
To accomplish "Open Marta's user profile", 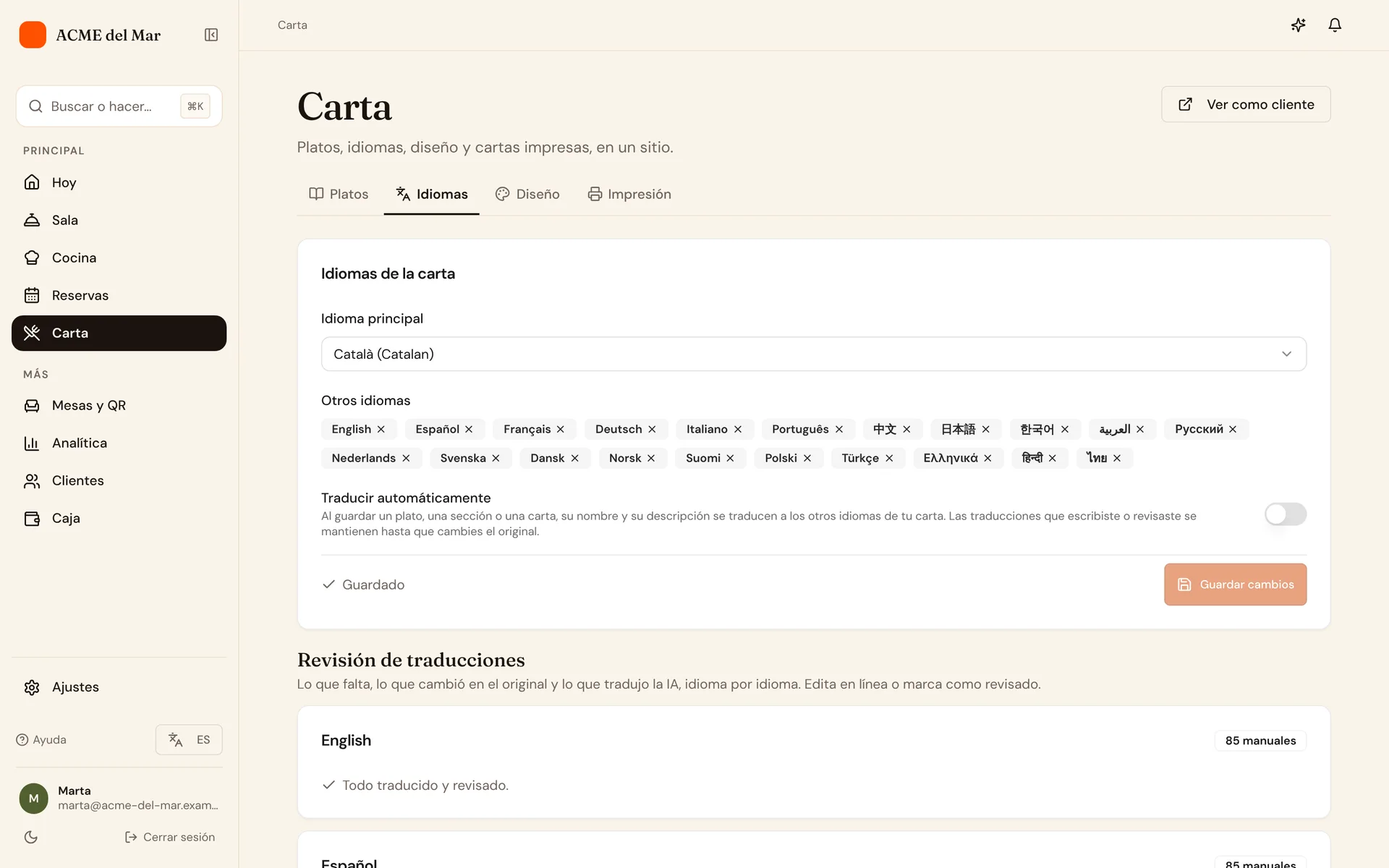I will [x=119, y=798].
